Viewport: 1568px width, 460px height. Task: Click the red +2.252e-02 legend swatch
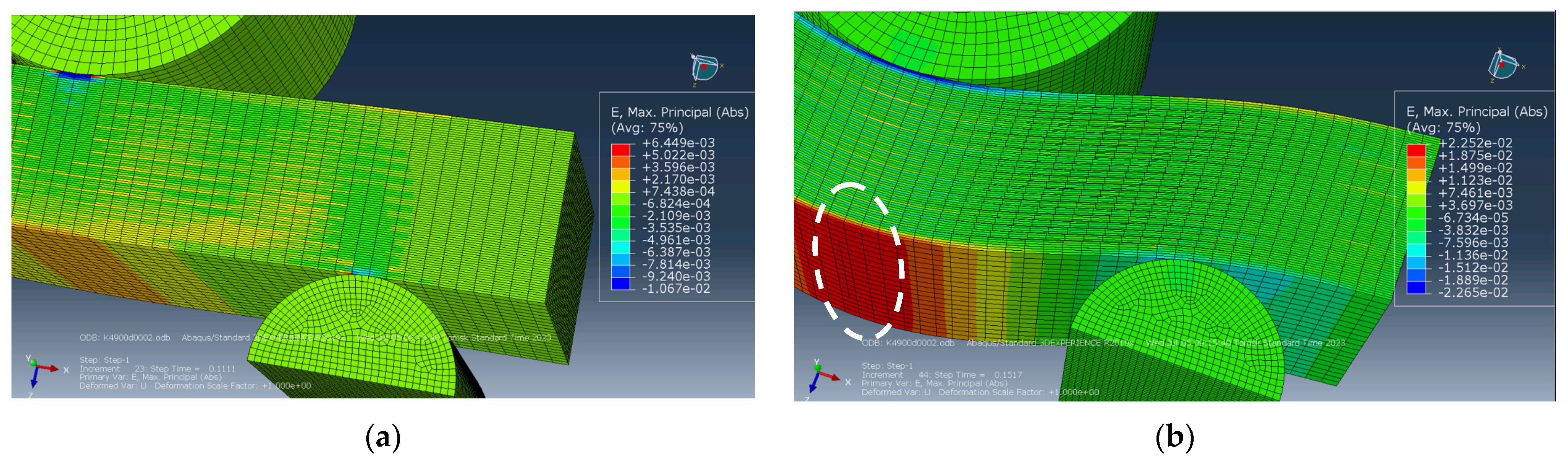(1416, 150)
